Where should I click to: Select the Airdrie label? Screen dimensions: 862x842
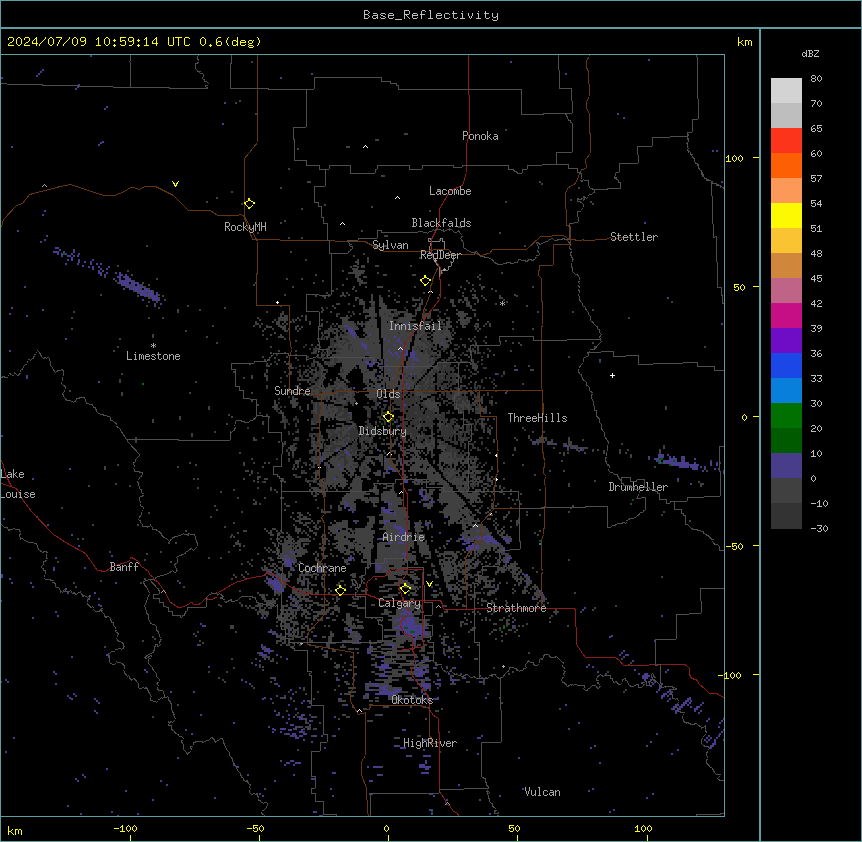pos(403,537)
